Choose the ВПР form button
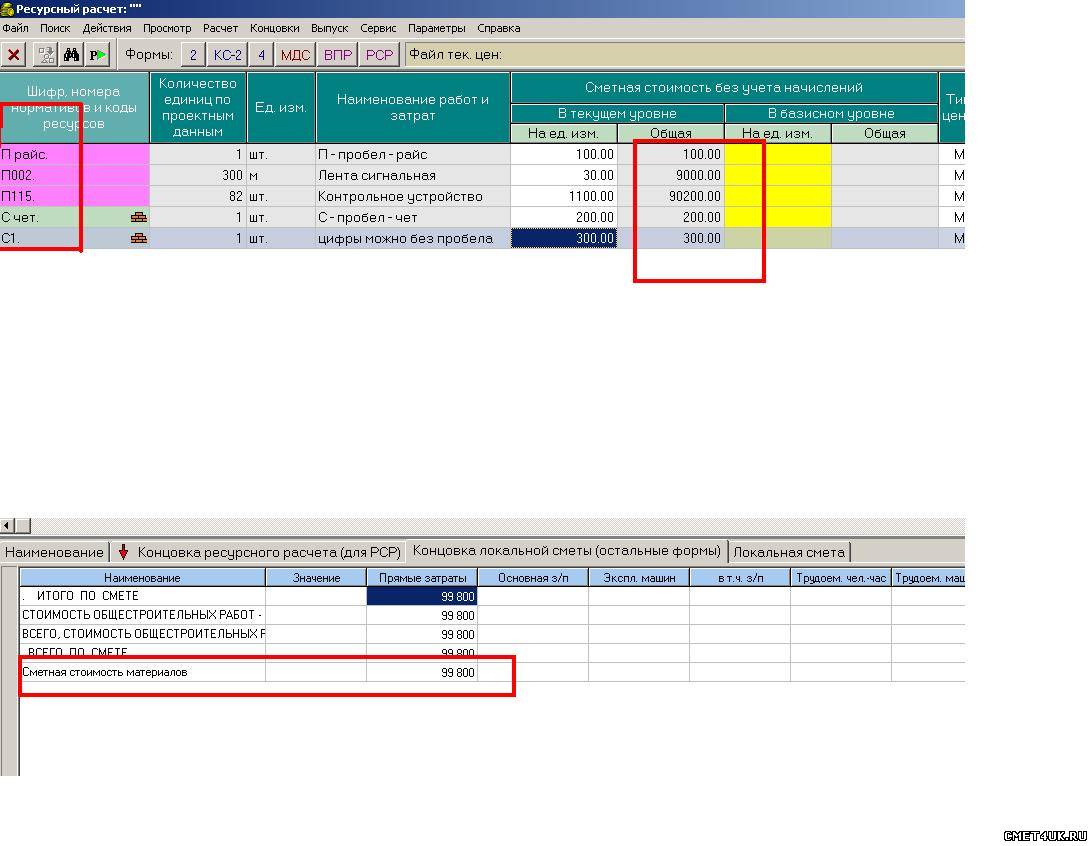This screenshot has height=846, width=1092. (x=338, y=55)
